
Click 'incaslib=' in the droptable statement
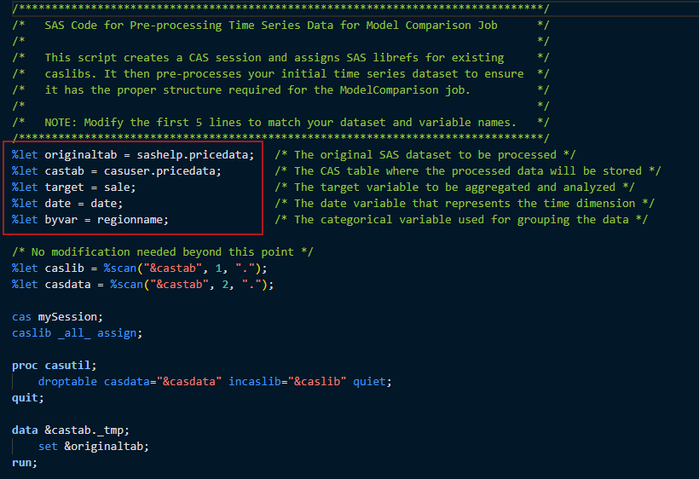pyautogui.click(x=258, y=381)
